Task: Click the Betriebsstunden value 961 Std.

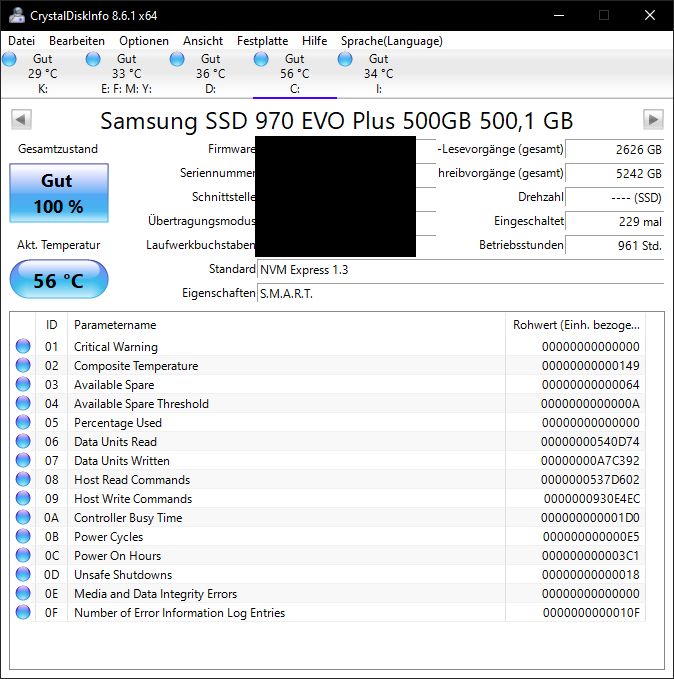Action: (x=614, y=246)
